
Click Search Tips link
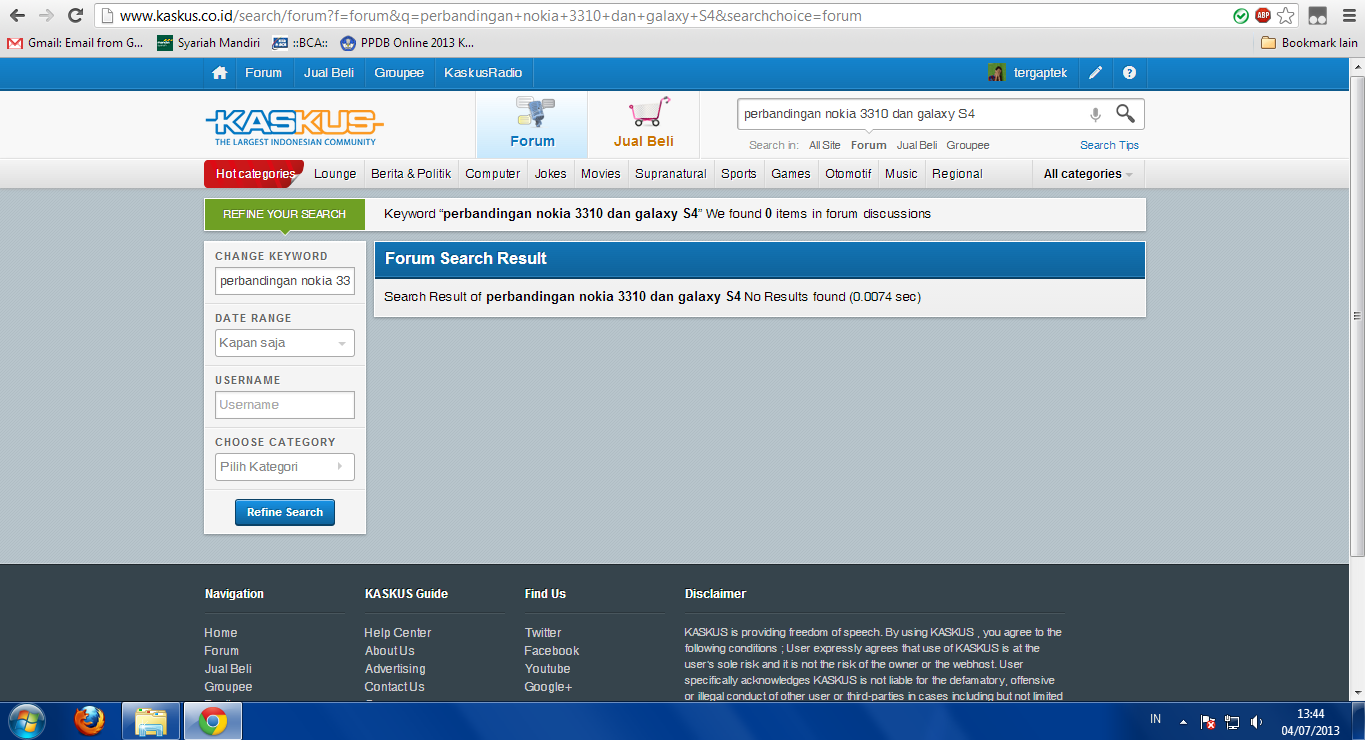point(1109,145)
